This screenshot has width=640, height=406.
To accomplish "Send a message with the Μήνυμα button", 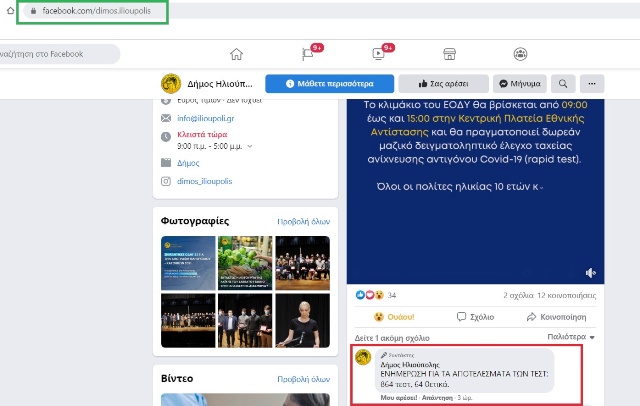I will coord(520,84).
